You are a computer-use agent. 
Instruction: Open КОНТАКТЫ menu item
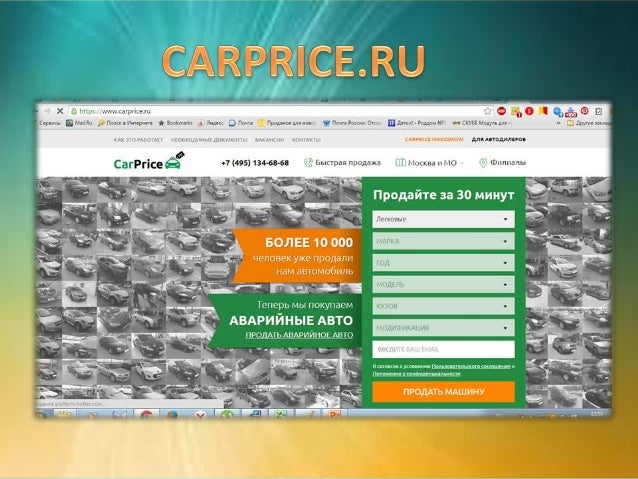click(x=306, y=140)
